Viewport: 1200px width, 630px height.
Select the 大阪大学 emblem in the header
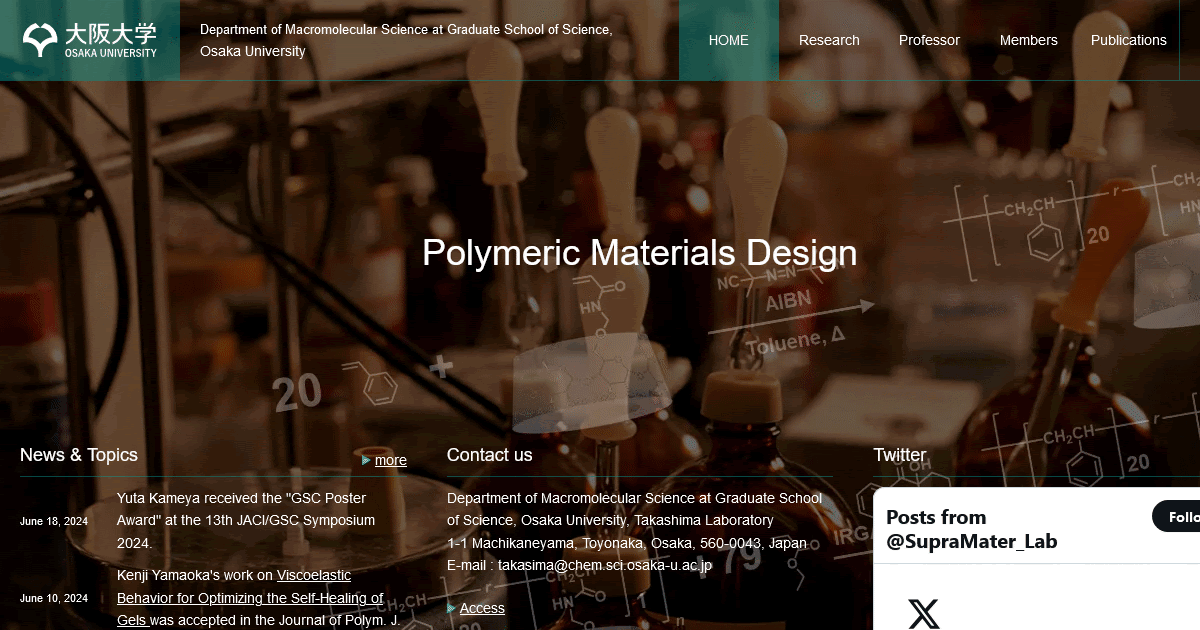(x=40, y=37)
